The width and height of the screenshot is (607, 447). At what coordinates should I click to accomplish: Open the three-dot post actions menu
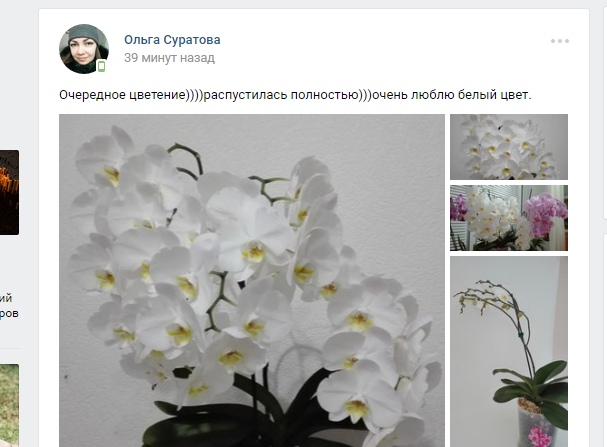pos(560,41)
